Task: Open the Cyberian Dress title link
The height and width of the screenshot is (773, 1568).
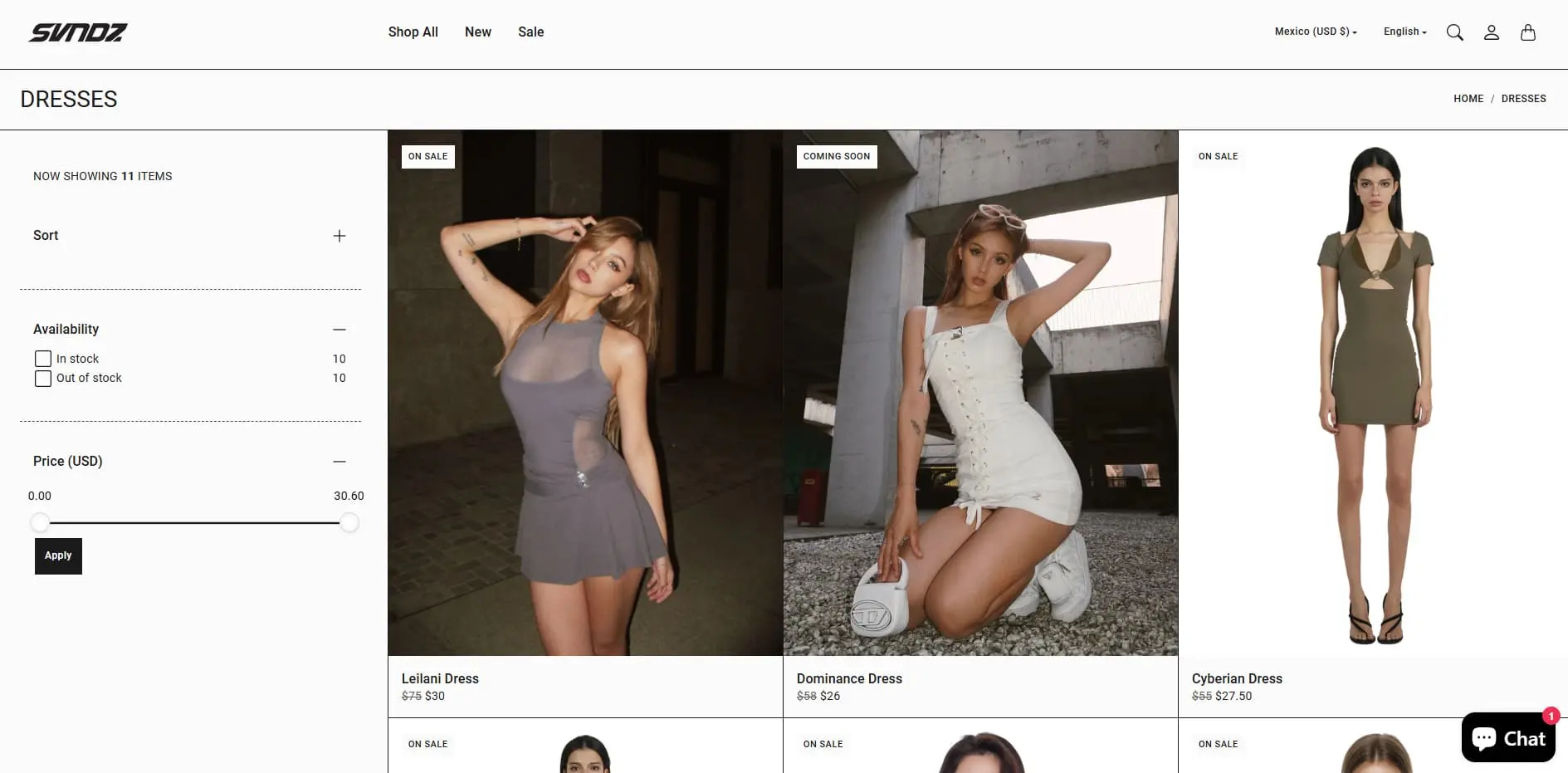Action: [1237, 678]
